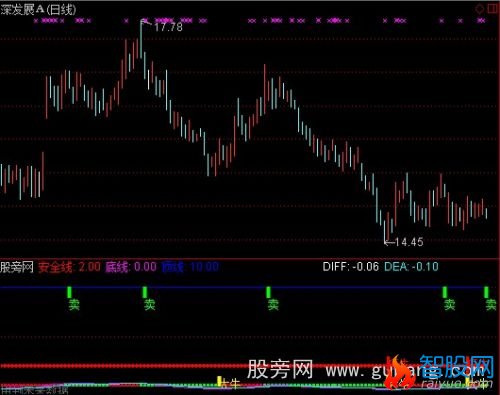Click the chart title 深发展A(日线)
500x395 pixels.
tap(38, 10)
